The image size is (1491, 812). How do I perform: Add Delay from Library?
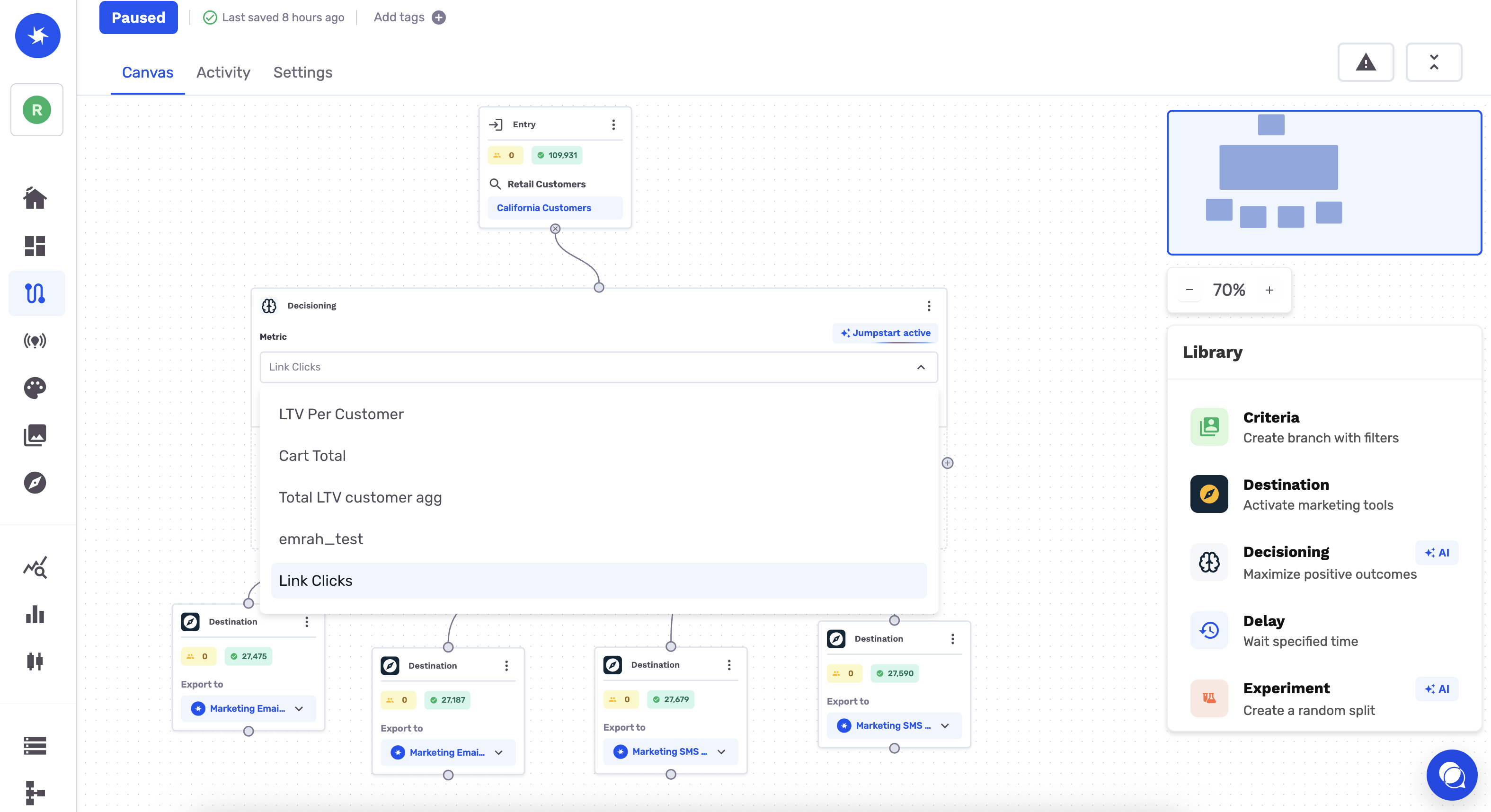coord(1324,630)
